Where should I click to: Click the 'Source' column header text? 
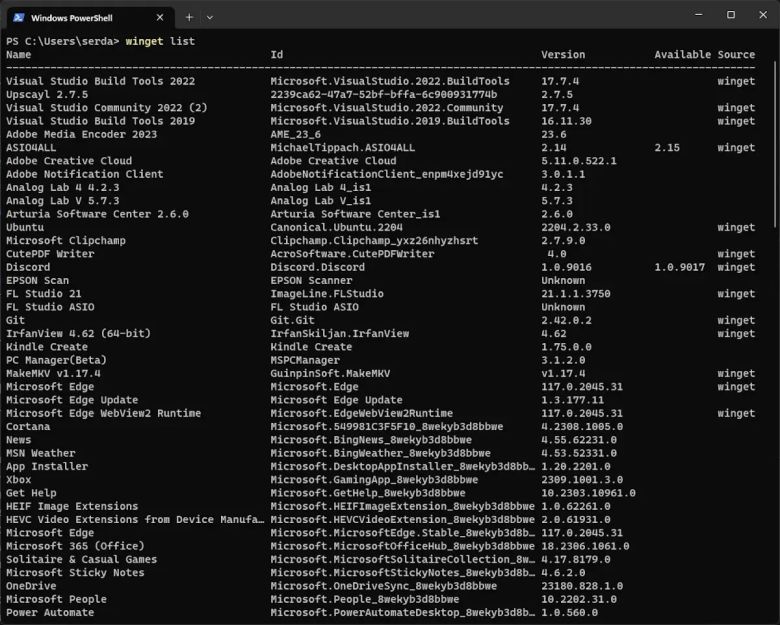click(736, 54)
